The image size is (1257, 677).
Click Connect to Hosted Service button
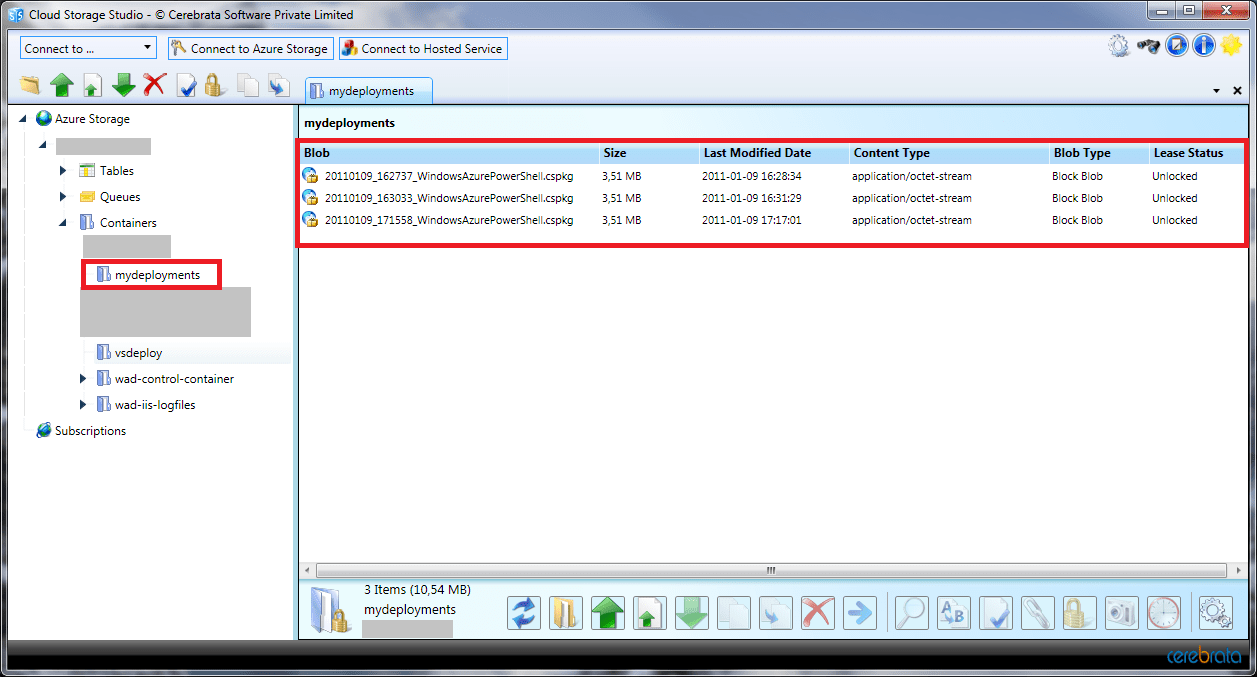(423, 48)
